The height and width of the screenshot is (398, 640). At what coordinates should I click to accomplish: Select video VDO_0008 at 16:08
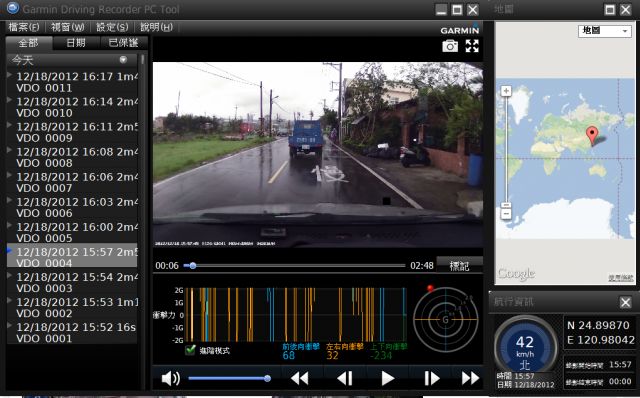point(72,157)
